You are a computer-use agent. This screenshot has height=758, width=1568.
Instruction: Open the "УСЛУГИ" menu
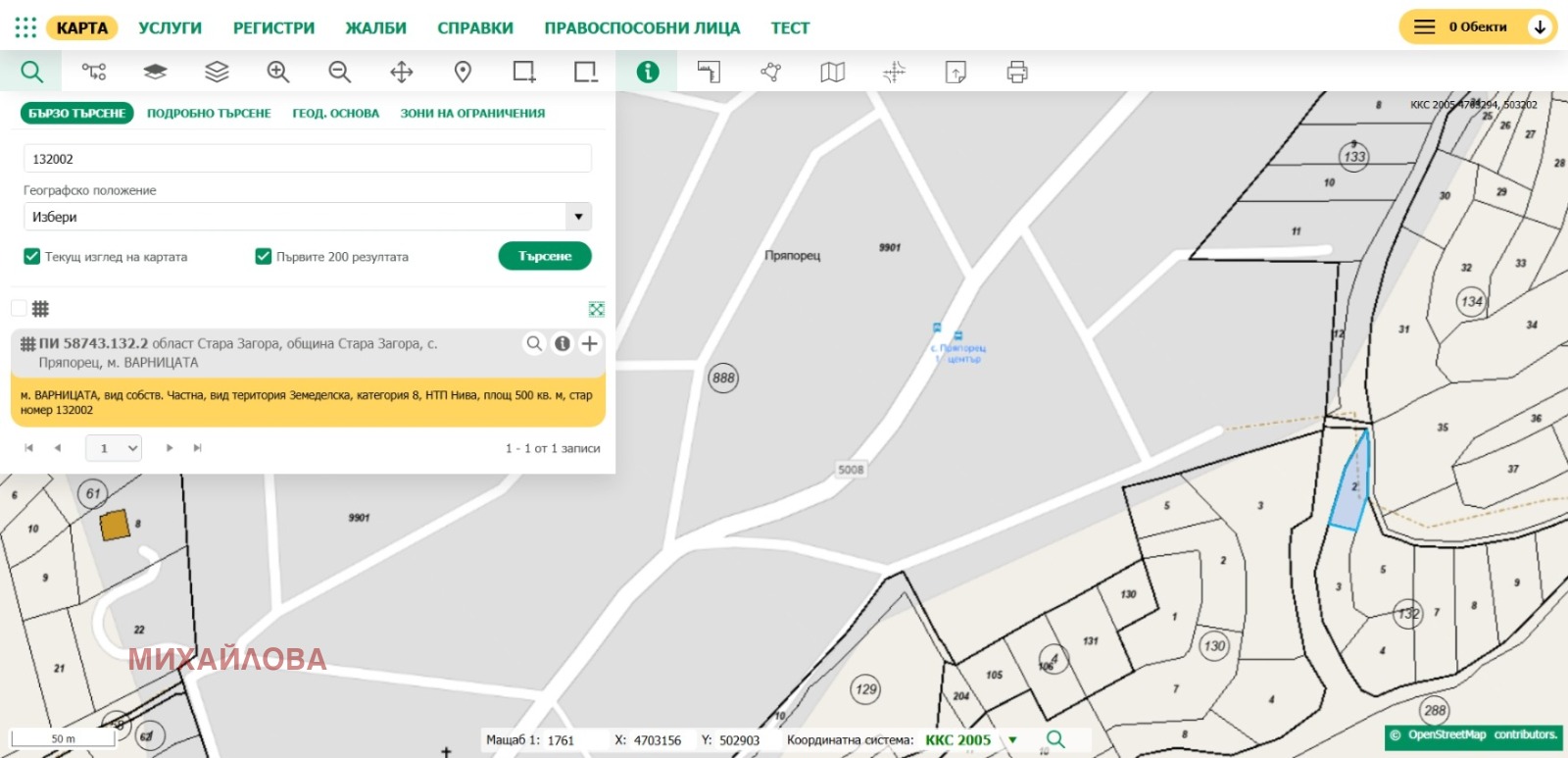point(170,27)
